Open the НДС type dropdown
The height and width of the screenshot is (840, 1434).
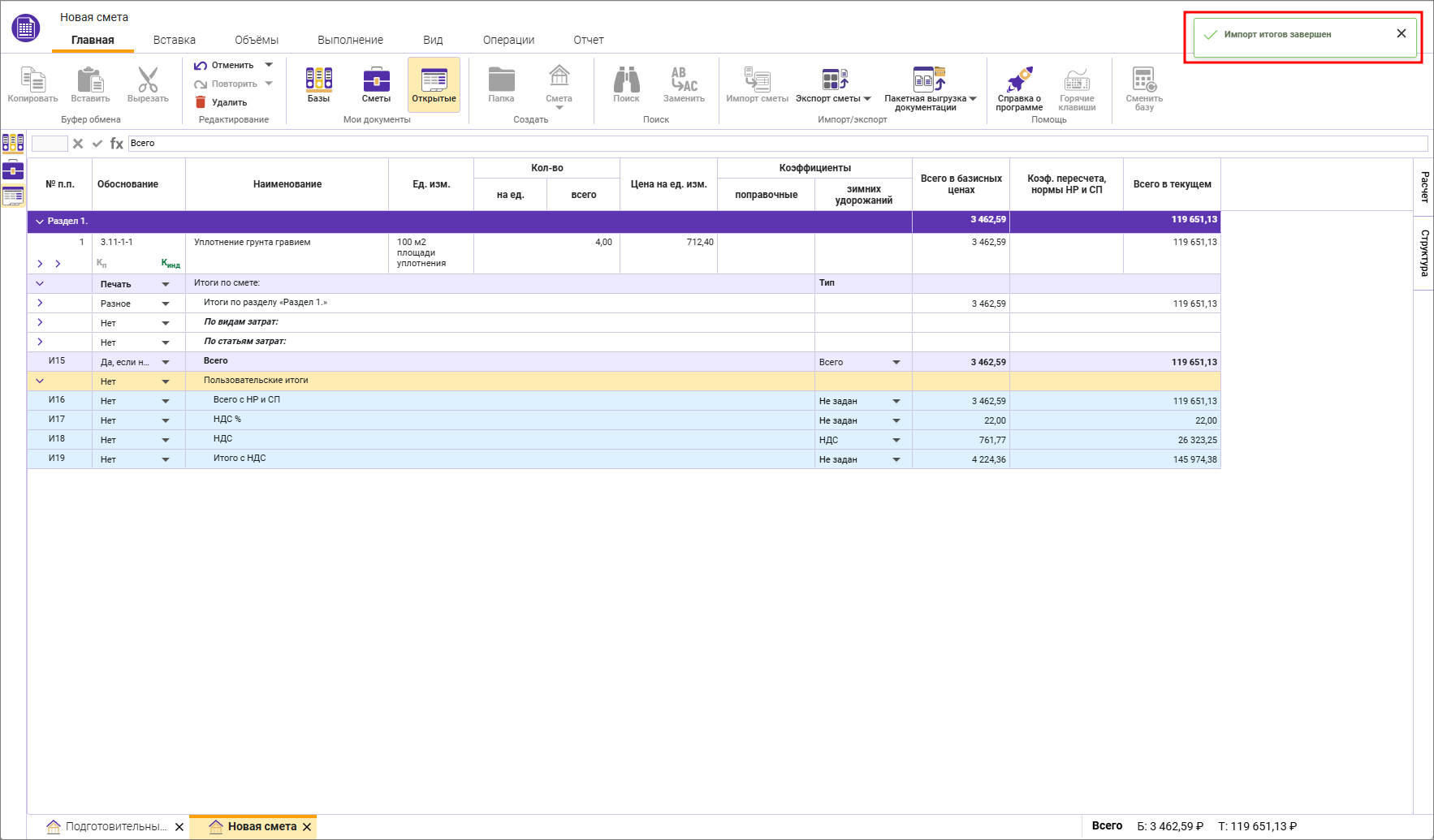pos(896,440)
